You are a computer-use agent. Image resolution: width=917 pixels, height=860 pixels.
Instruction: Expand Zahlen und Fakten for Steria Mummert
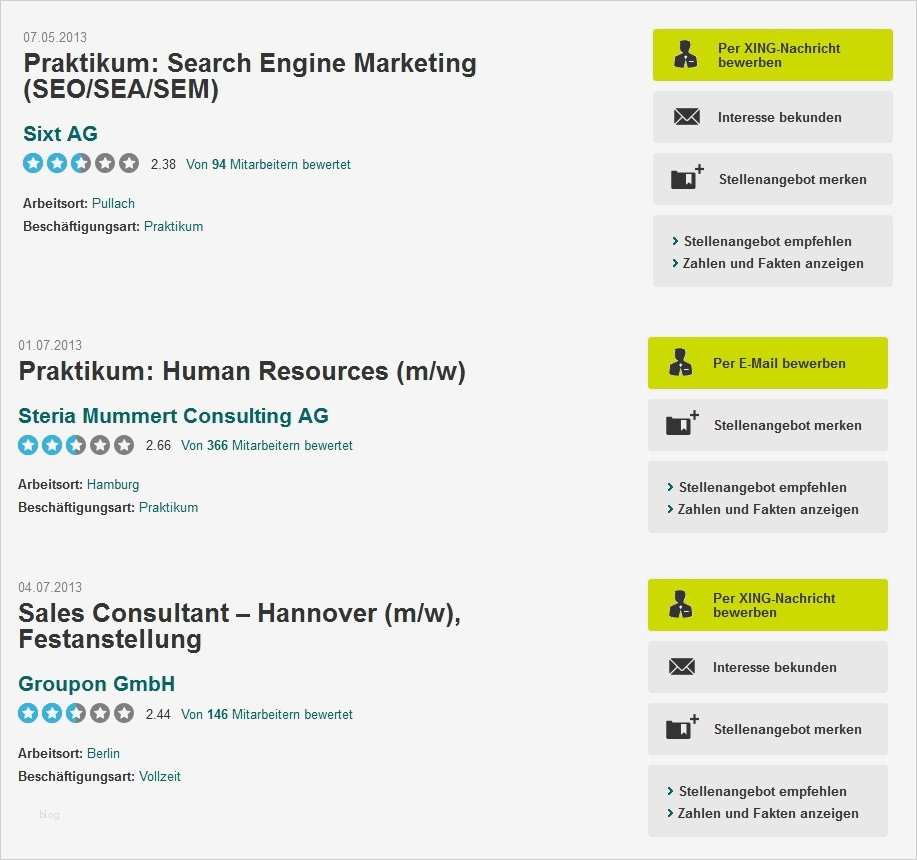[x=767, y=510]
